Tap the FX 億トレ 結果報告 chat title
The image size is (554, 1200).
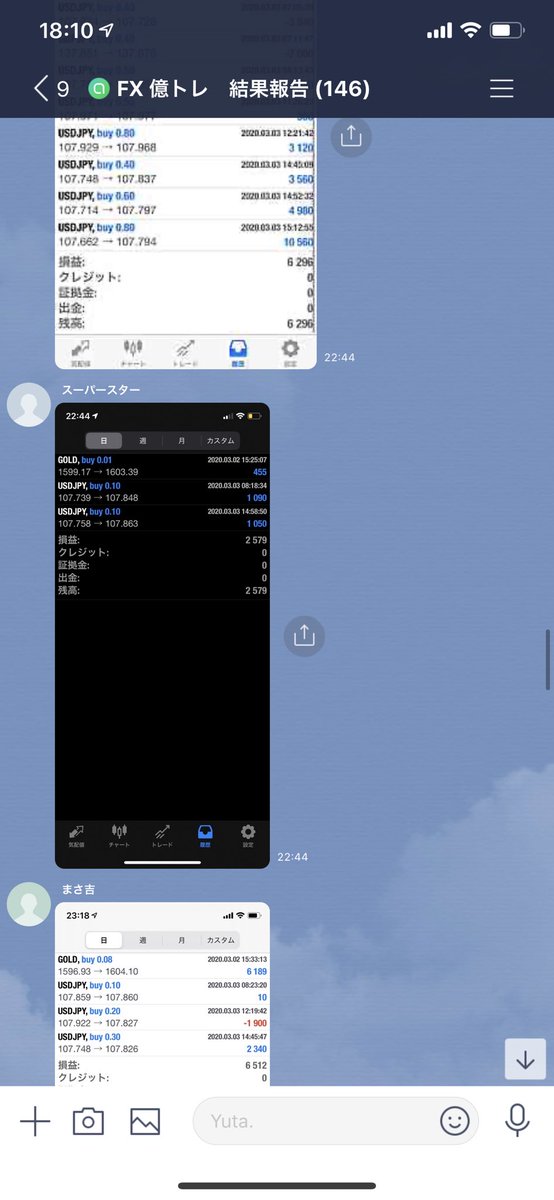tap(243, 89)
